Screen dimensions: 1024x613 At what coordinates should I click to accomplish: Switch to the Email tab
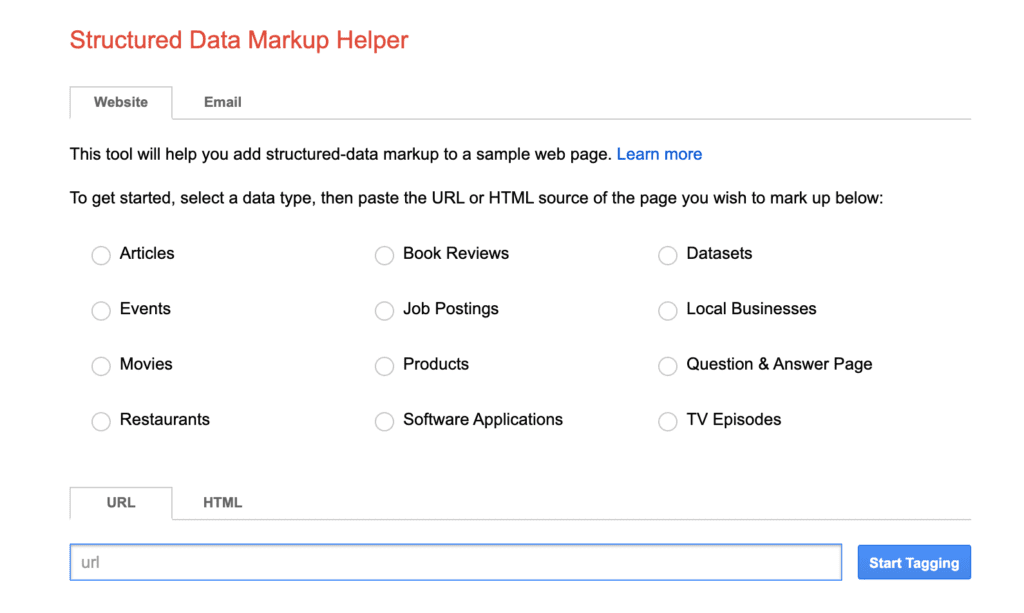223,102
